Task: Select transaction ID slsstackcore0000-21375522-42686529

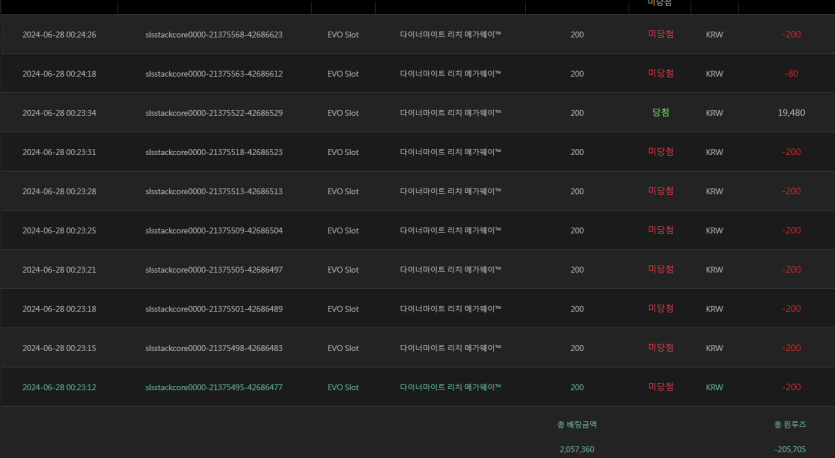Action: (x=214, y=113)
